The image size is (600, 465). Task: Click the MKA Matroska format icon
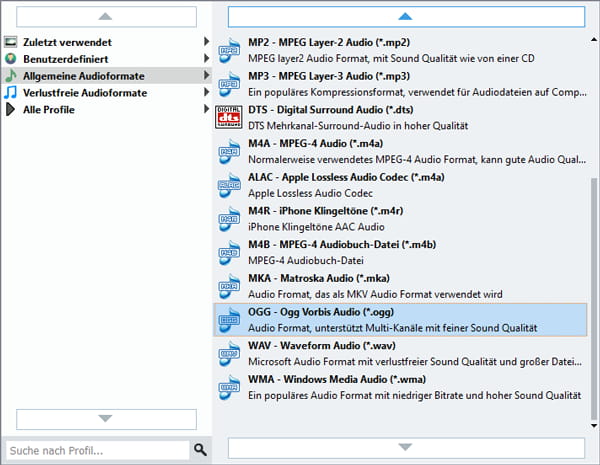pyautogui.click(x=229, y=286)
